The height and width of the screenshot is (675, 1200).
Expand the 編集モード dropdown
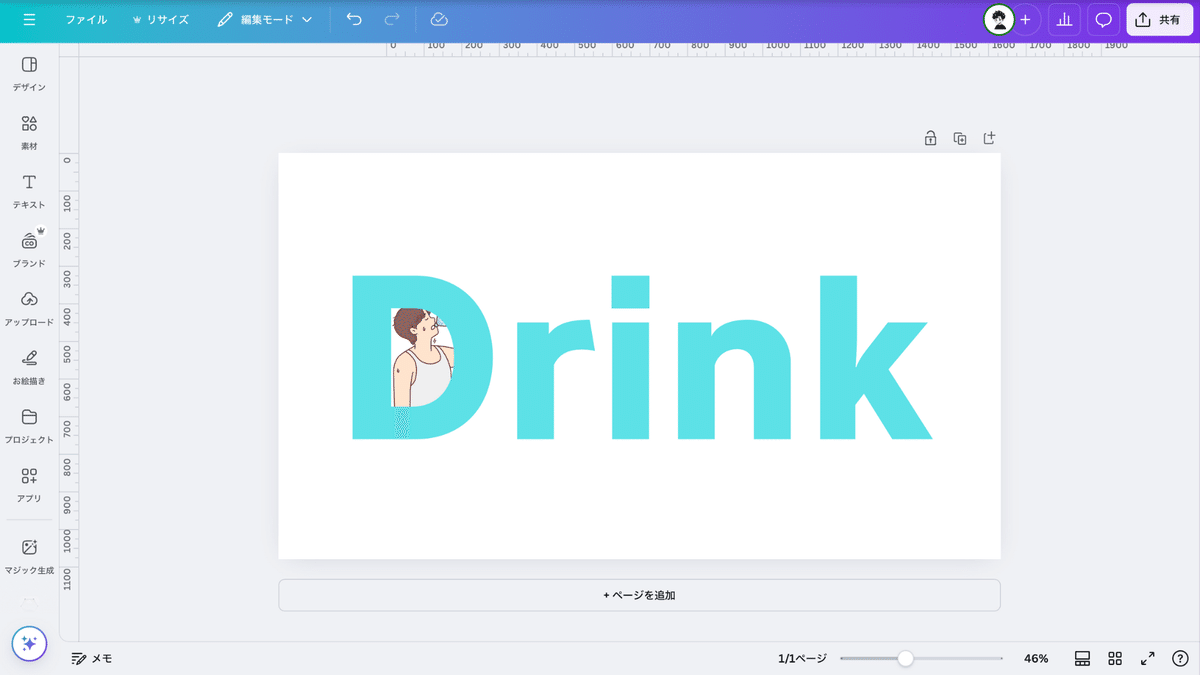(x=265, y=20)
